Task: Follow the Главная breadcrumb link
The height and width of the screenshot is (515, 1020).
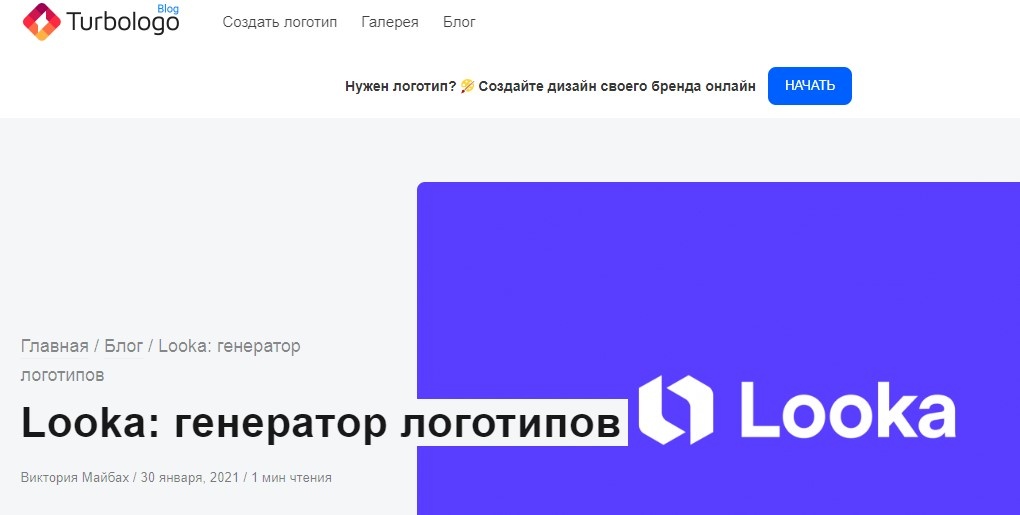Action: [55, 346]
